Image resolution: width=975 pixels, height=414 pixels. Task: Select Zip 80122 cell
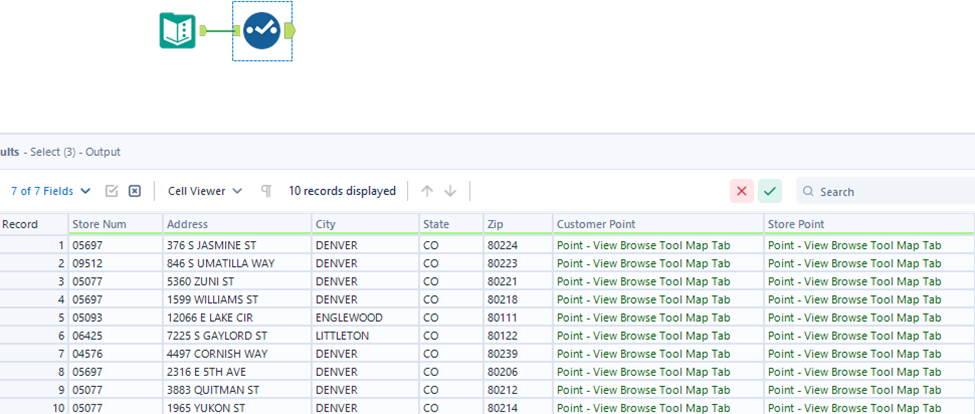point(519,336)
